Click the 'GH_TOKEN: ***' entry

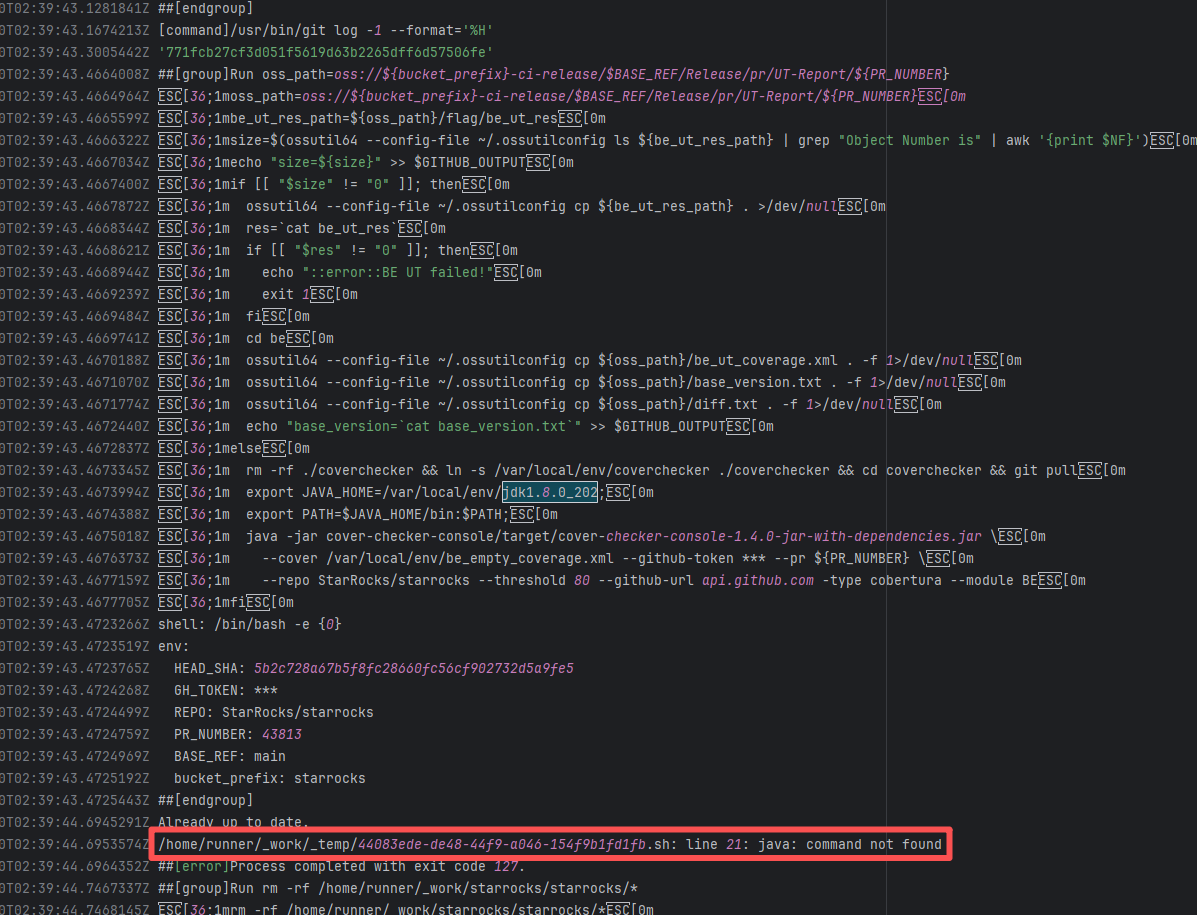coord(225,690)
